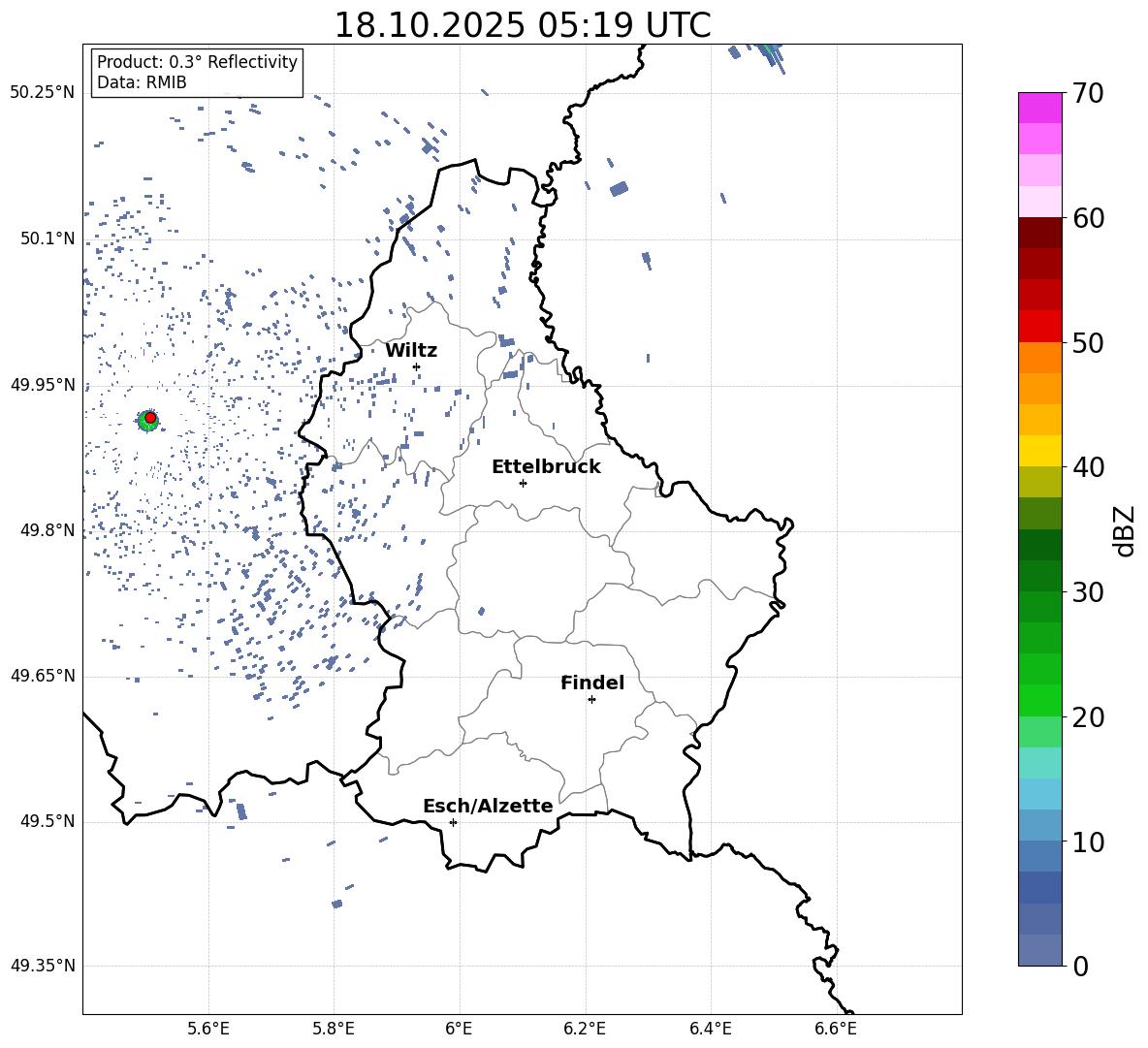The width and height of the screenshot is (1148, 1048).
Task: Click the bright green colorbar segment above 20
Action: click(1039, 700)
